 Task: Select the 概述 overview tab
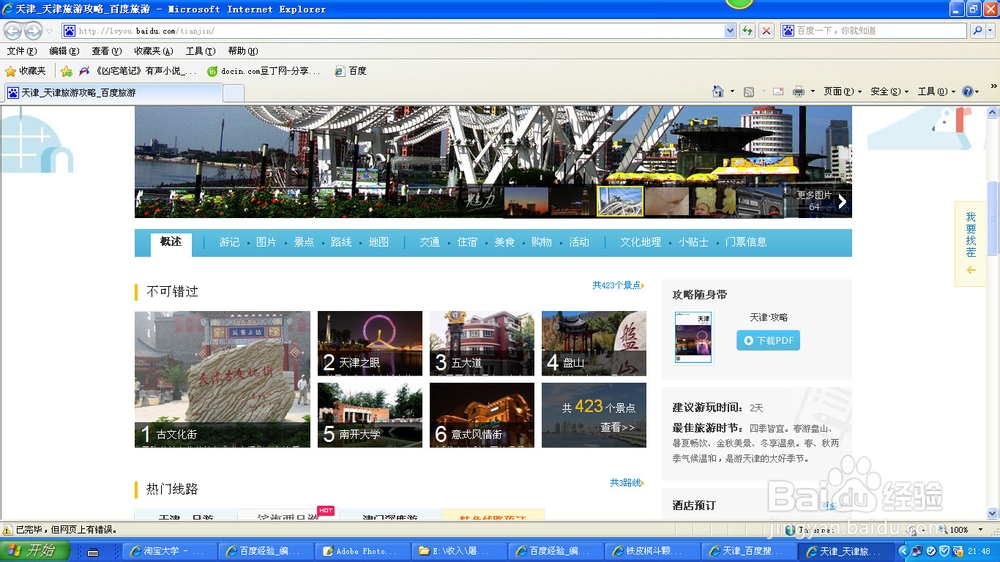click(x=171, y=242)
